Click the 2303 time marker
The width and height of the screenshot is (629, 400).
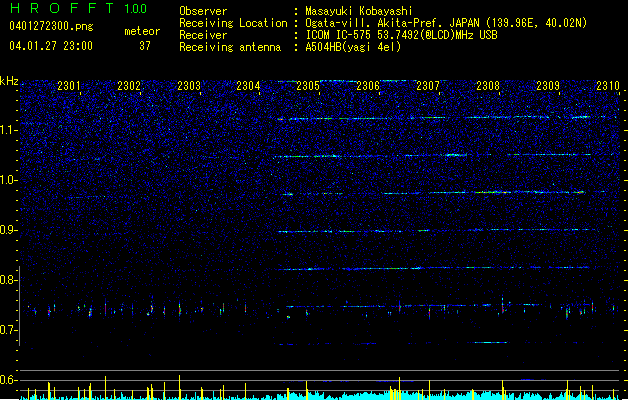click(x=189, y=86)
